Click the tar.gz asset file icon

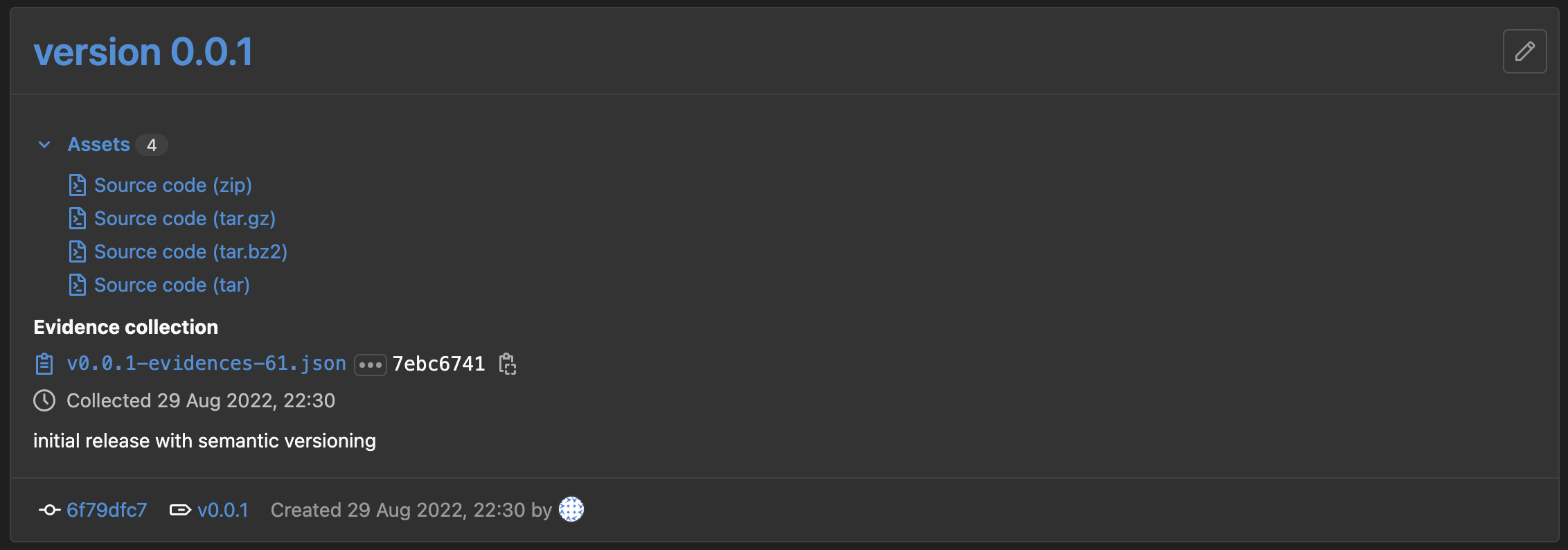pos(78,219)
